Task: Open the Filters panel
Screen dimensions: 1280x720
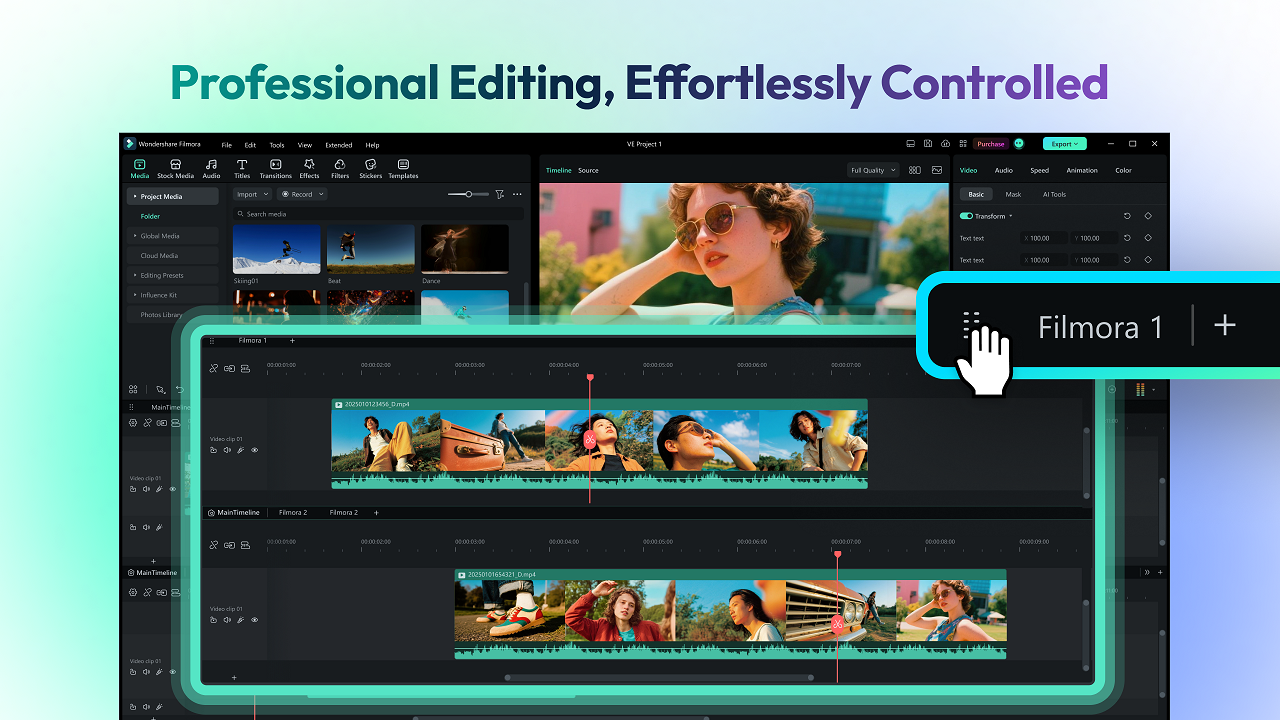Action: click(x=340, y=168)
